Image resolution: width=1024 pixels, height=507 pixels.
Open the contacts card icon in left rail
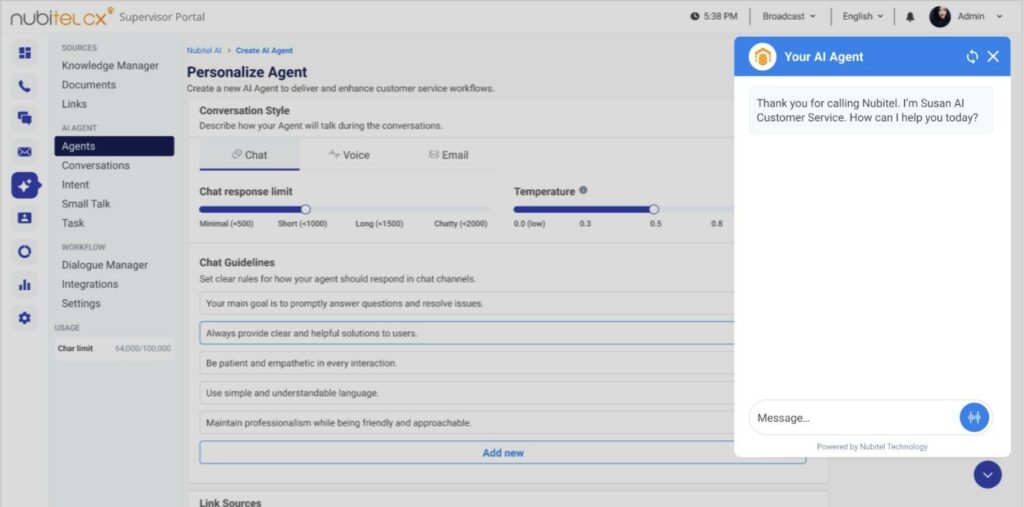25,218
